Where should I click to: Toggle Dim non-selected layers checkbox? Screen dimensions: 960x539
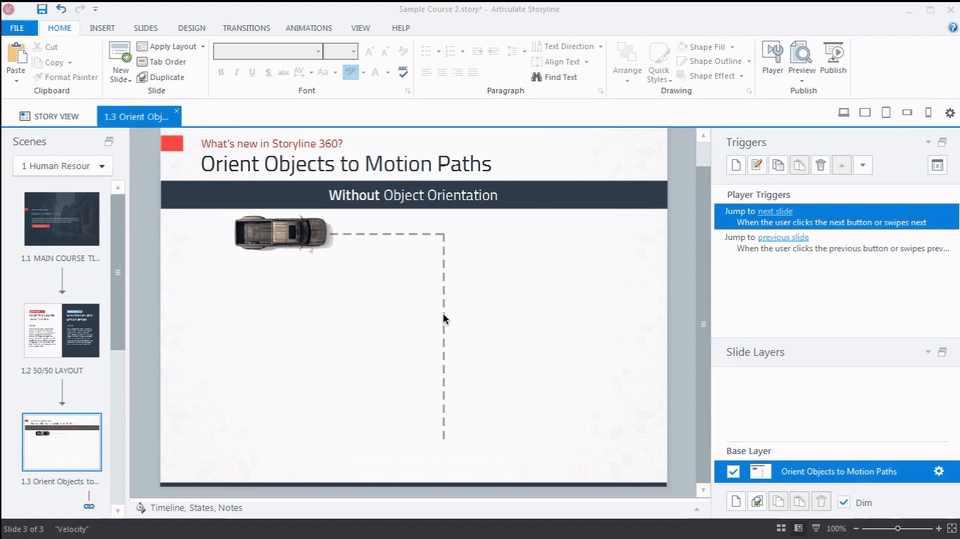coord(844,502)
